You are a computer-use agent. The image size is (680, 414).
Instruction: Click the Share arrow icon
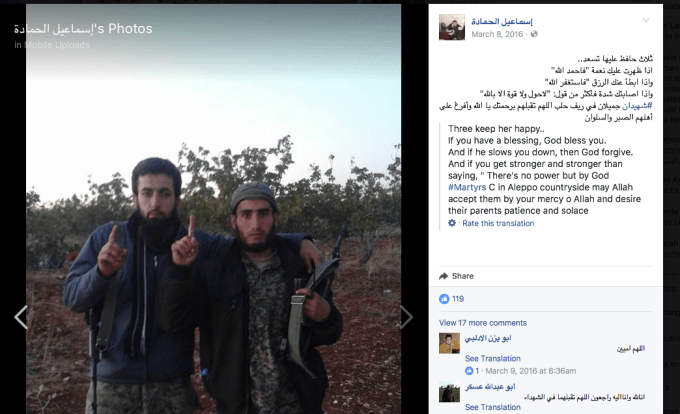click(x=443, y=276)
